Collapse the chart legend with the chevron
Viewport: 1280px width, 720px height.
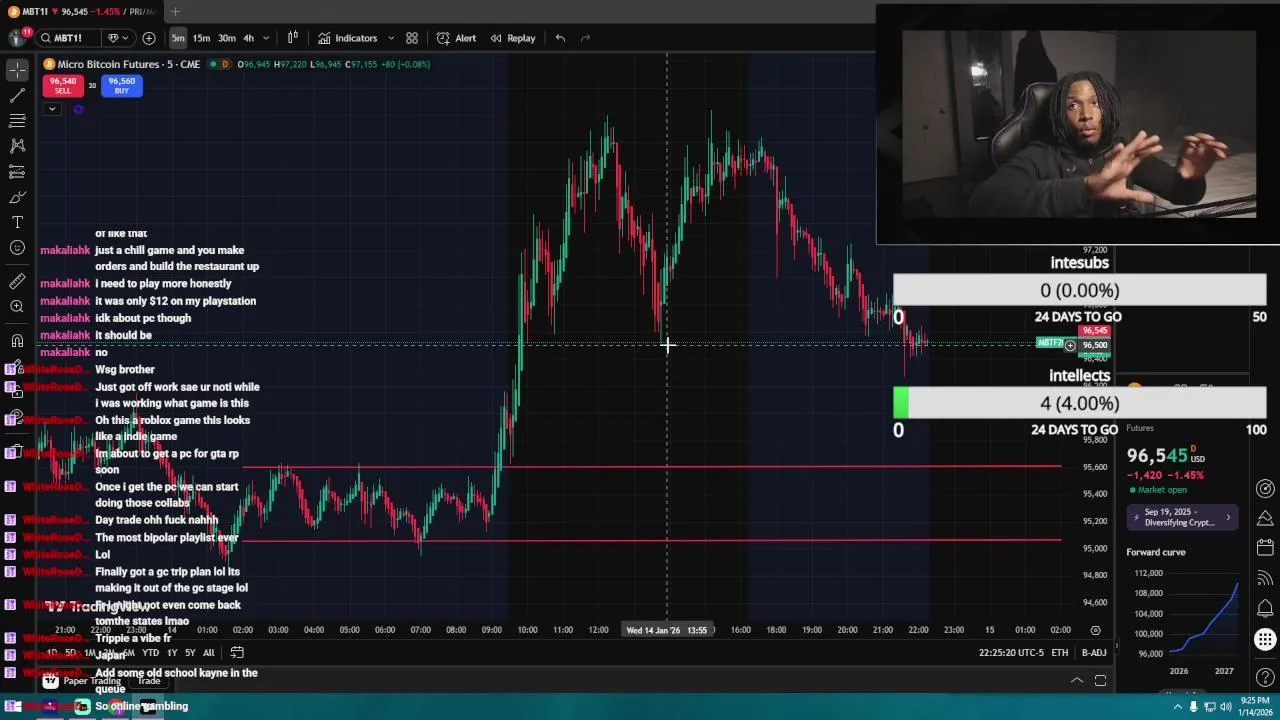(52, 109)
